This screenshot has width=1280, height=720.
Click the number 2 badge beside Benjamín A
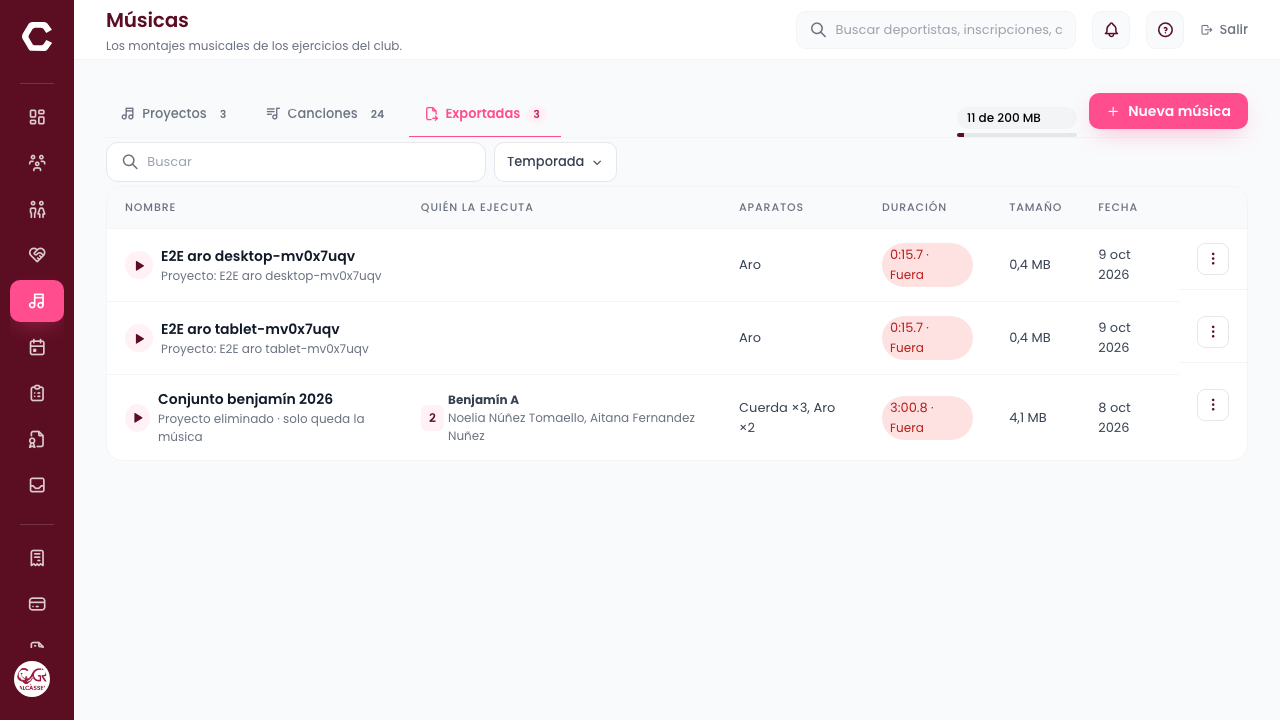(x=432, y=418)
